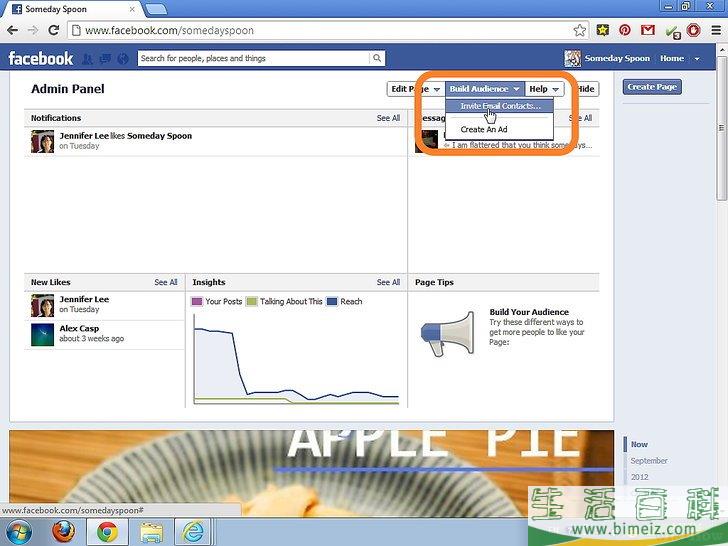Click the green Talking About This swatch
Screen dimensions: 728x546
tap(251, 302)
